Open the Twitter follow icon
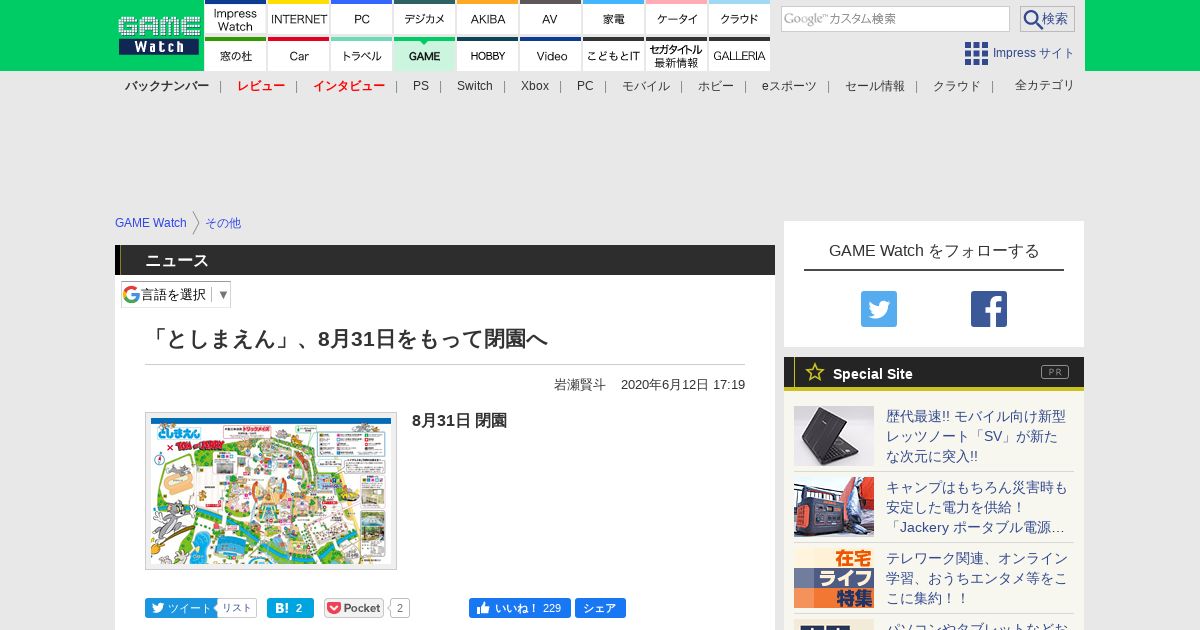The image size is (1200, 630). pyautogui.click(x=879, y=309)
